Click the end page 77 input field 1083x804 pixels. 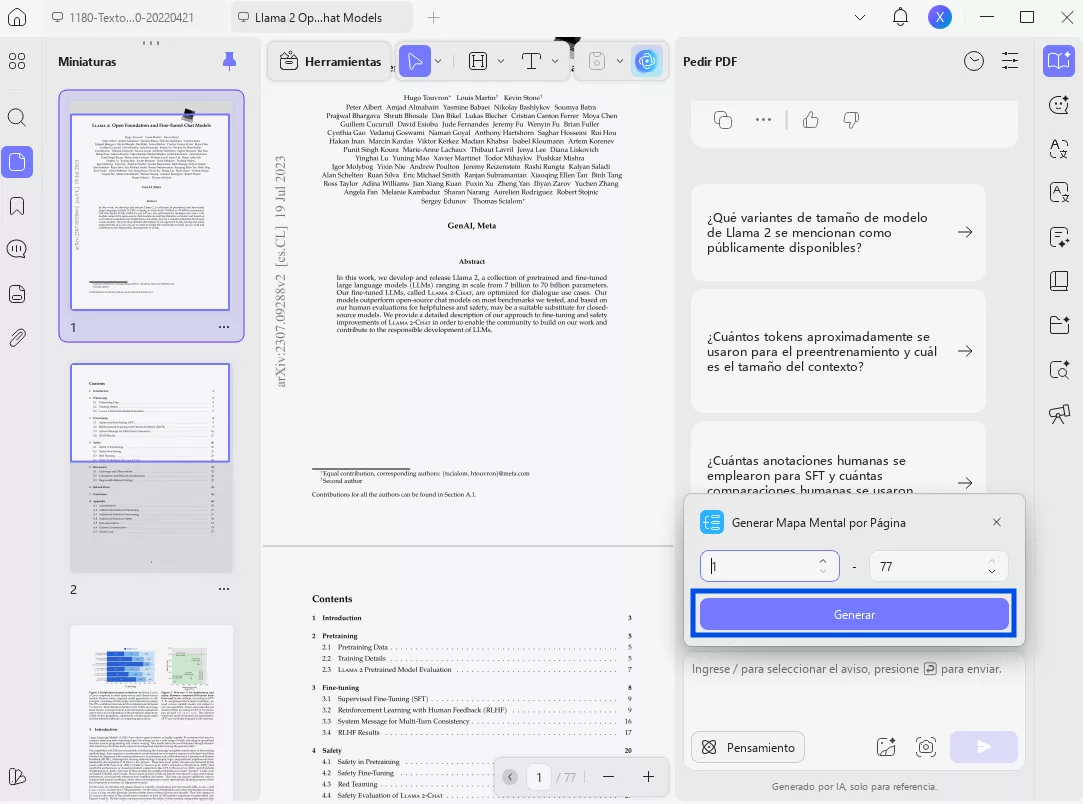[x=938, y=566]
